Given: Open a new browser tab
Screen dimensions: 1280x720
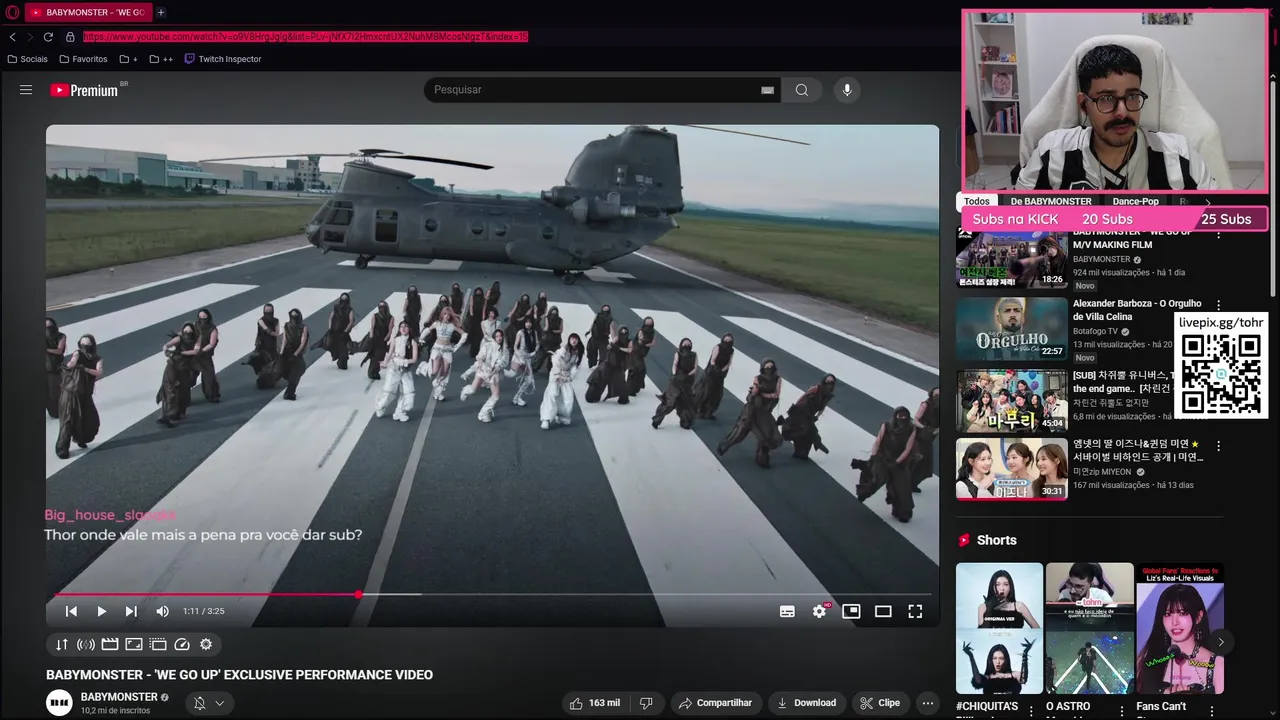Looking at the screenshot, I should point(160,12).
